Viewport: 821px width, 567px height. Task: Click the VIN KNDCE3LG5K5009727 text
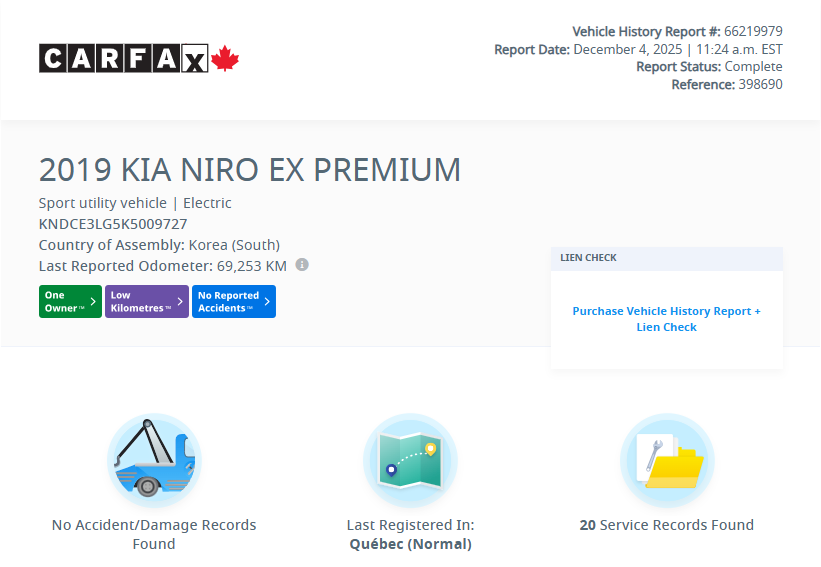(113, 224)
